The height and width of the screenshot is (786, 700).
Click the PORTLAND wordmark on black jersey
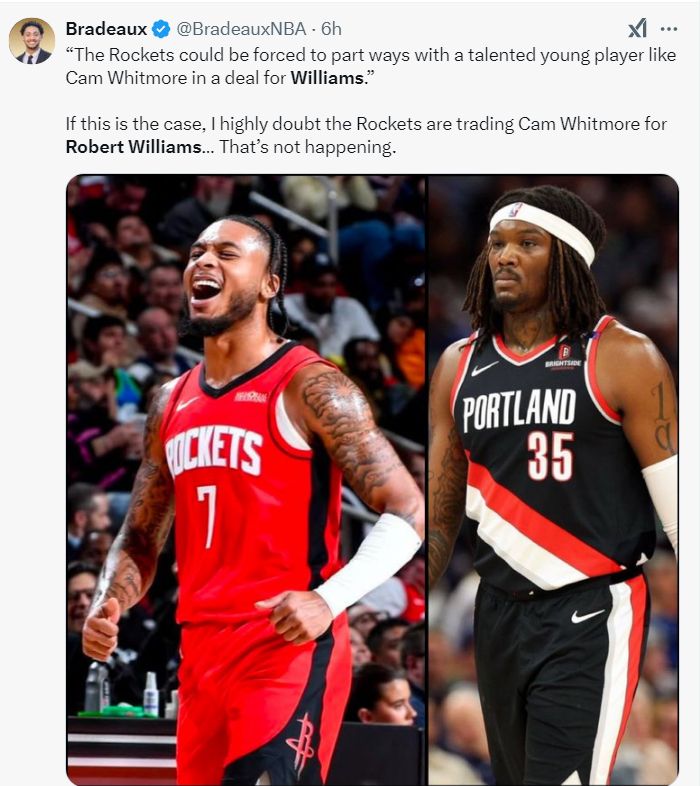519,409
